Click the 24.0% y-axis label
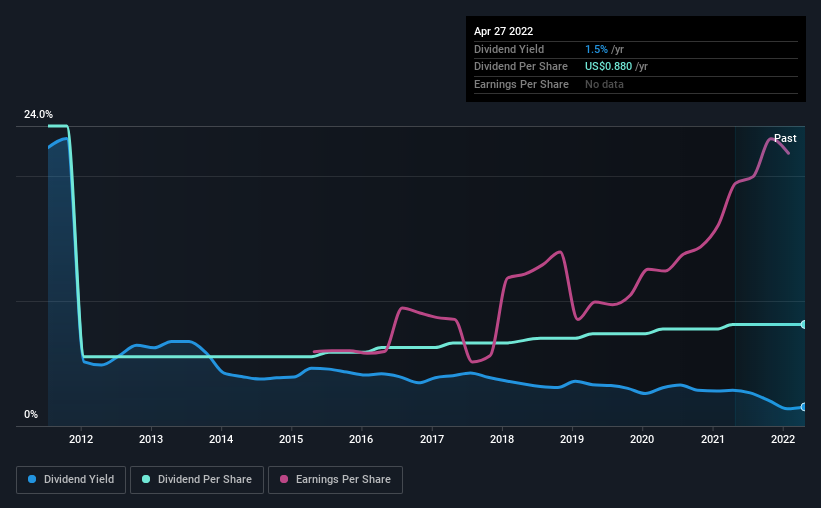Image resolution: width=821 pixels, height=508 pixels. tap(38, 114)
